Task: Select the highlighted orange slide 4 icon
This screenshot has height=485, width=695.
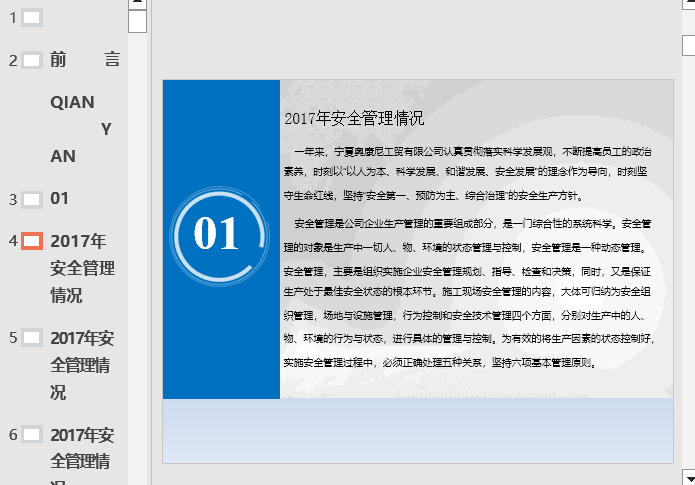Action: [32, 241]
